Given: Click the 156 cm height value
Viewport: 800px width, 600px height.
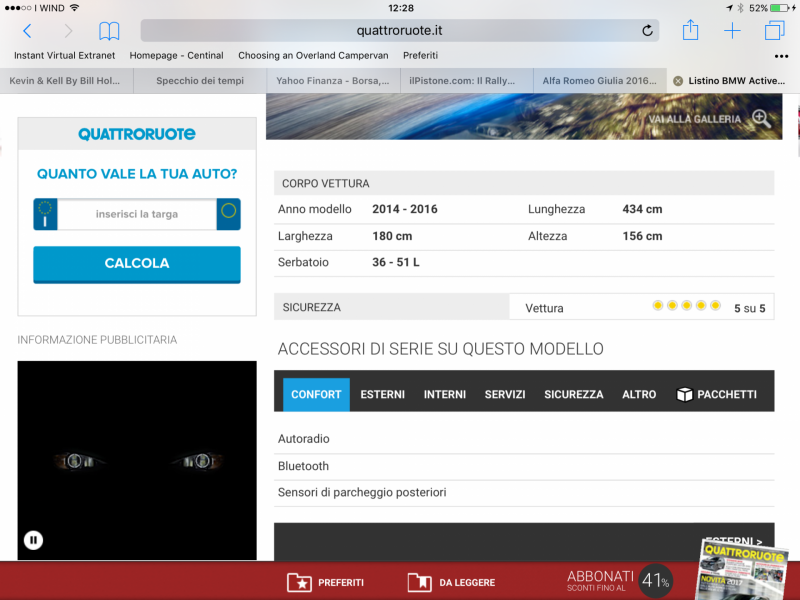Looking at the screenshot, I should [x=642, y=236].
